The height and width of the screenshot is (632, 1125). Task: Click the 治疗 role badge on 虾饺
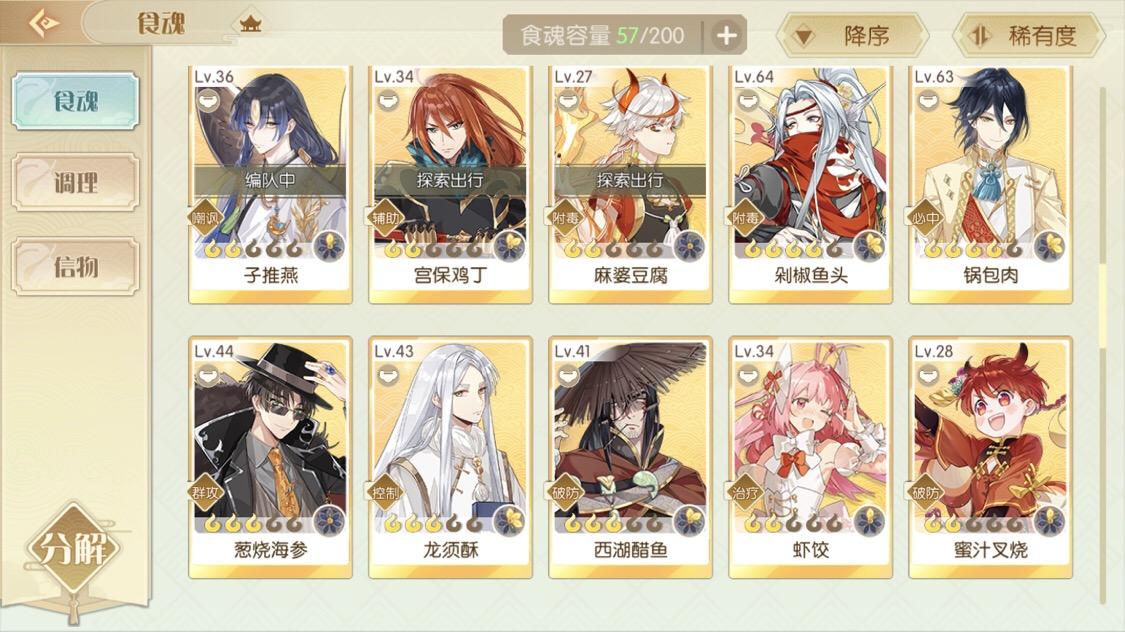[x=745, y=493]
